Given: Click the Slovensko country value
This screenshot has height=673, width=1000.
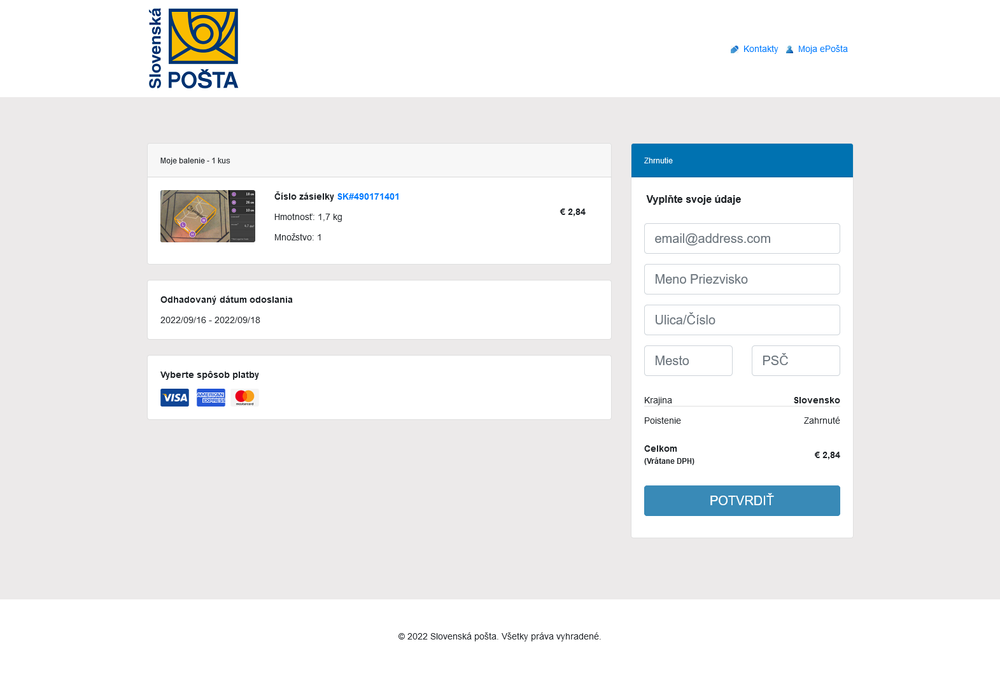Looking at the screenshot, I should click(816, 400).
